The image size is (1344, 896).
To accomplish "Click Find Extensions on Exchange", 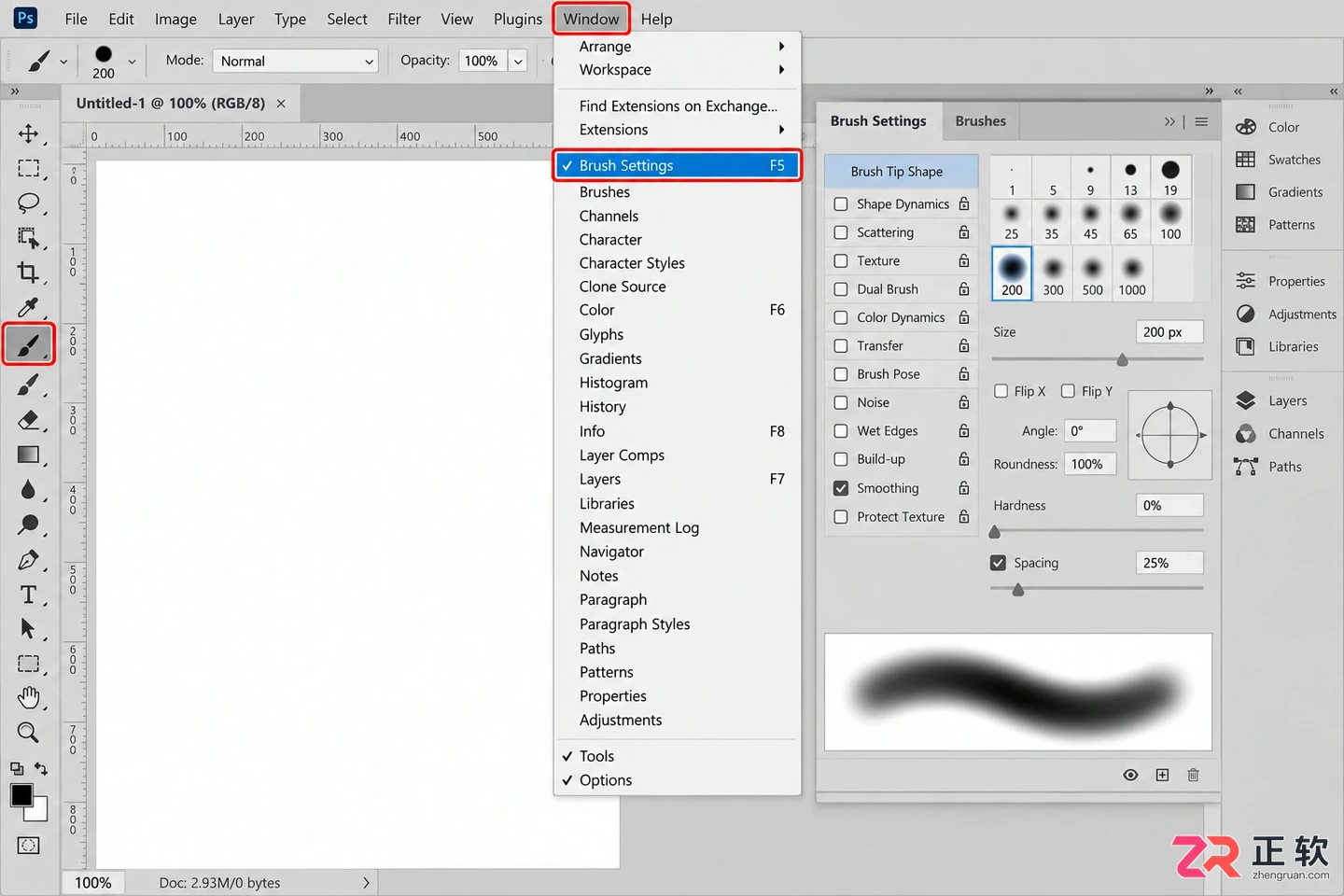I will (678, 106).
